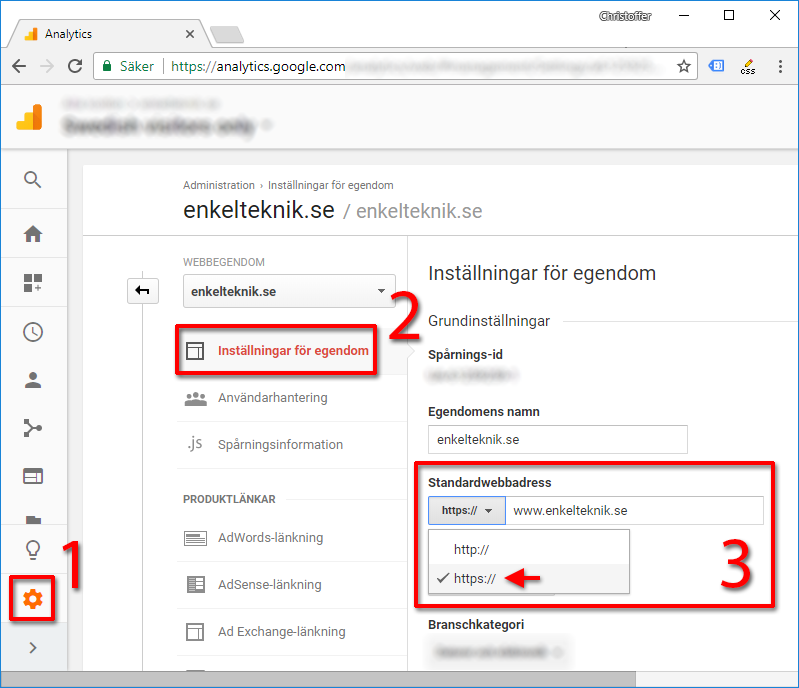Screen dimensions: 799x688
Task: Open the Admin gear icon in sidebar
Action: 33,598
